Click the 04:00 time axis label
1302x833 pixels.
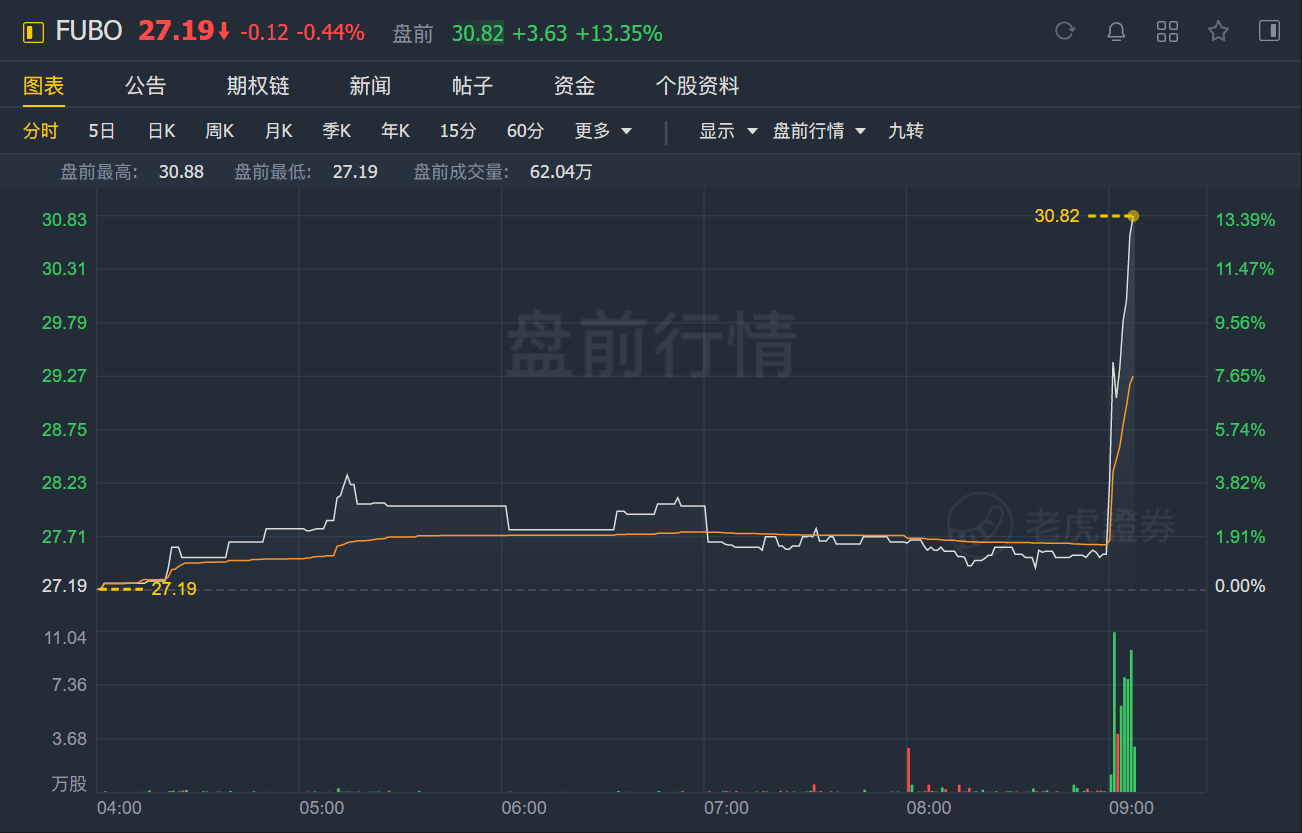point(119,807)
